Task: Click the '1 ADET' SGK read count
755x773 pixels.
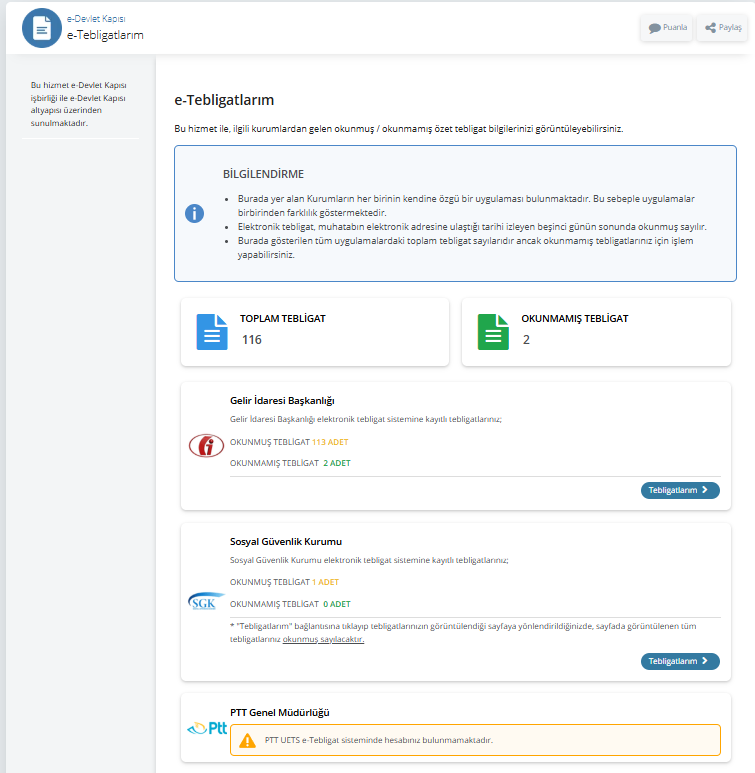Action: [325, 582]
